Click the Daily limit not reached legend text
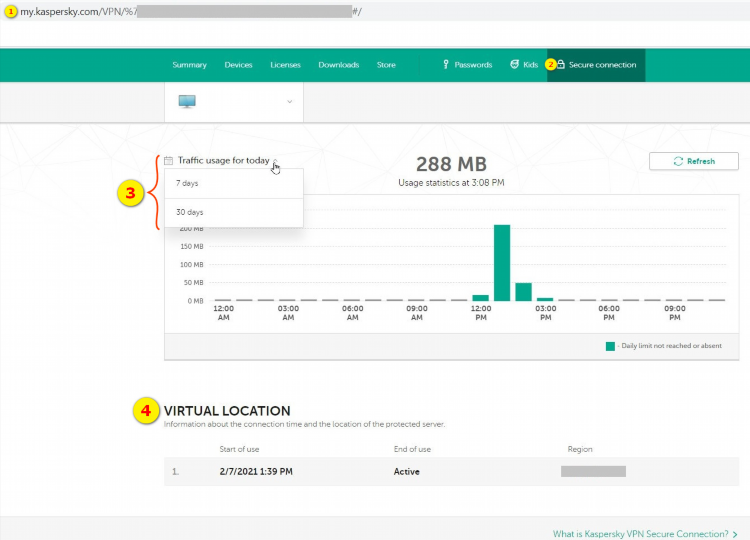Image resolution: width=750 pixels, height=540 pixels. 671,346
